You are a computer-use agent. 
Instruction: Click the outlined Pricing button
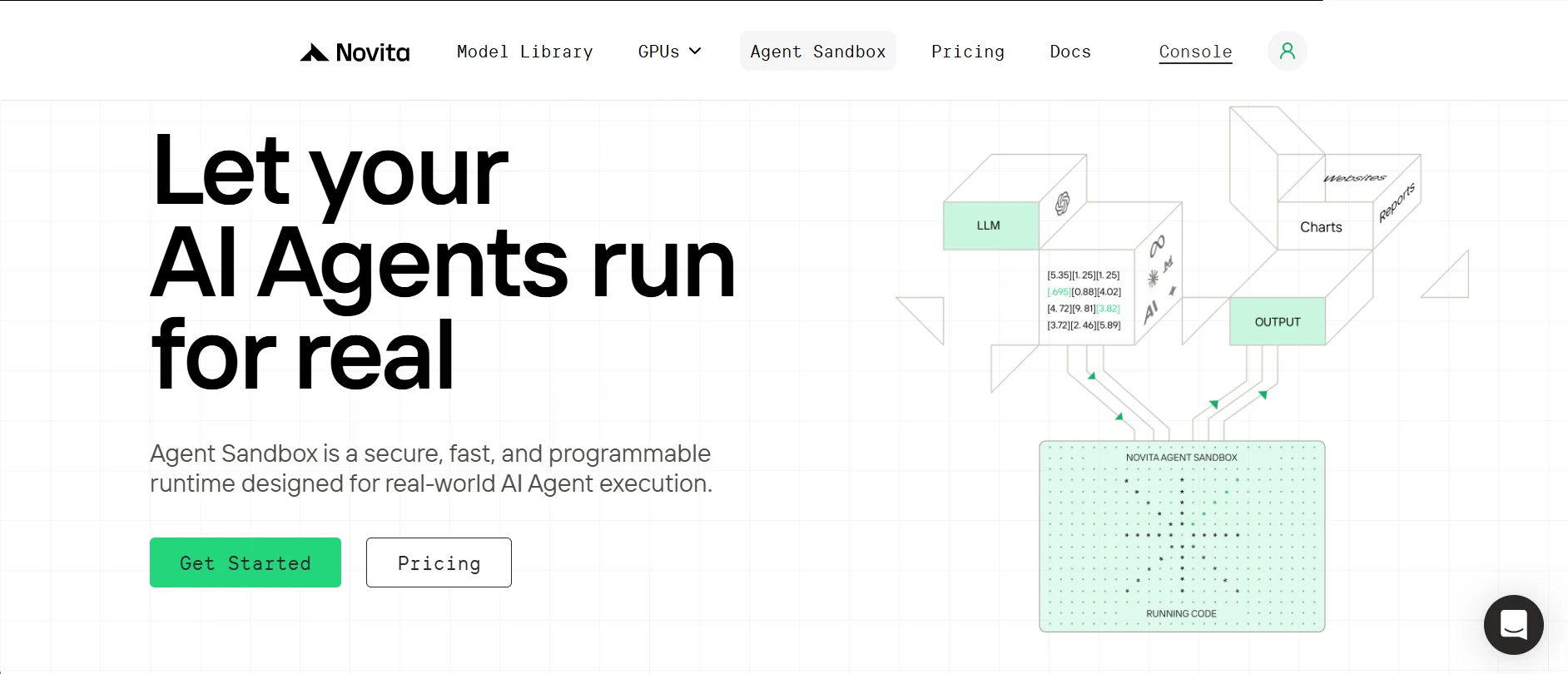[439, 562]
